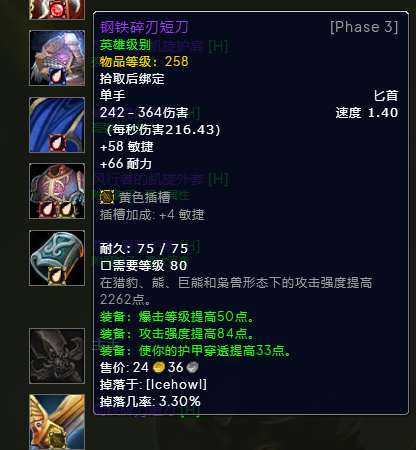416x450 pixels.
Task: Select the teal bracers item icon
Action: (57, 258)
